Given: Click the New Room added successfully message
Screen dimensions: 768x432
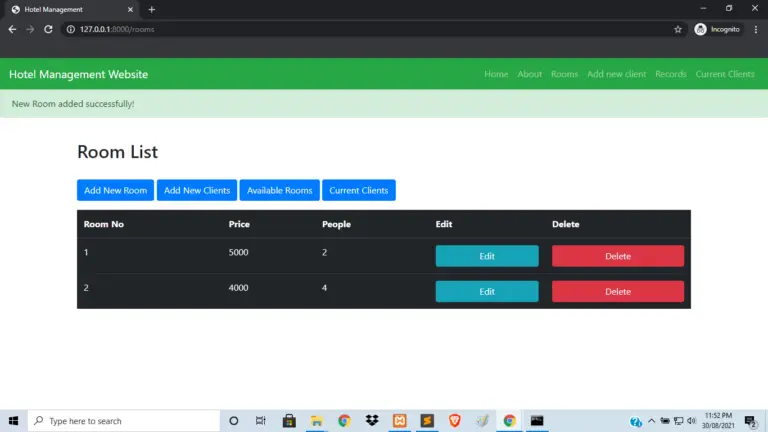Looking at the screenshot, I should [73, 104].
